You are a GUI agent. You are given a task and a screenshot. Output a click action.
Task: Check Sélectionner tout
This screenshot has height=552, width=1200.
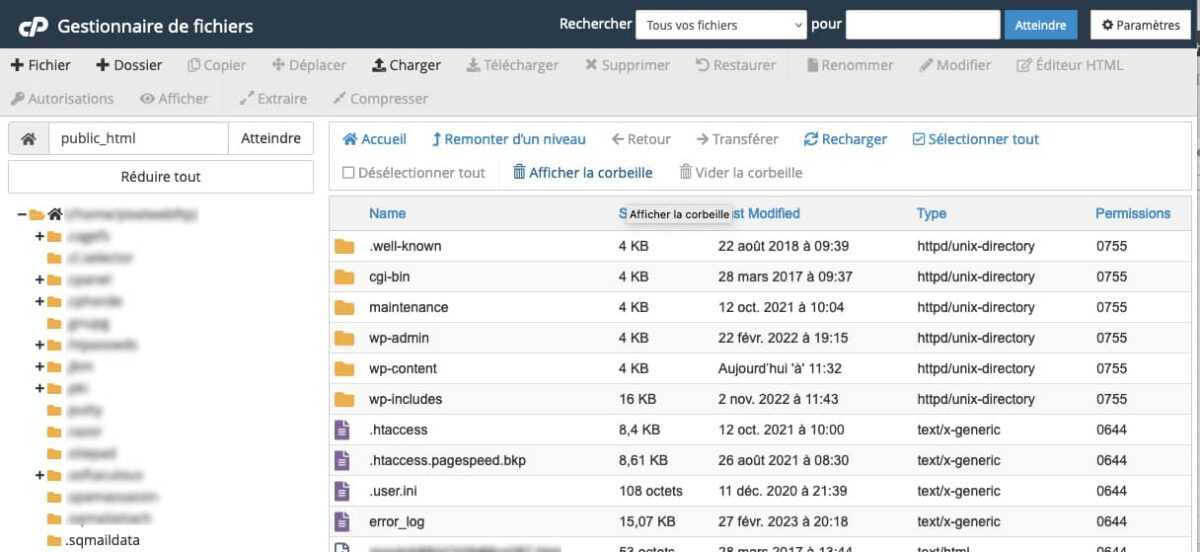pos(976,140)
